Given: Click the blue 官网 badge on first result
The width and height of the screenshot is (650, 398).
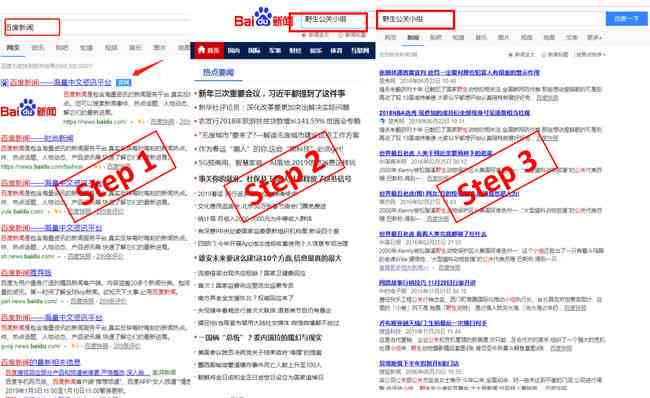Looking at the screenshot, I should 124,83.
